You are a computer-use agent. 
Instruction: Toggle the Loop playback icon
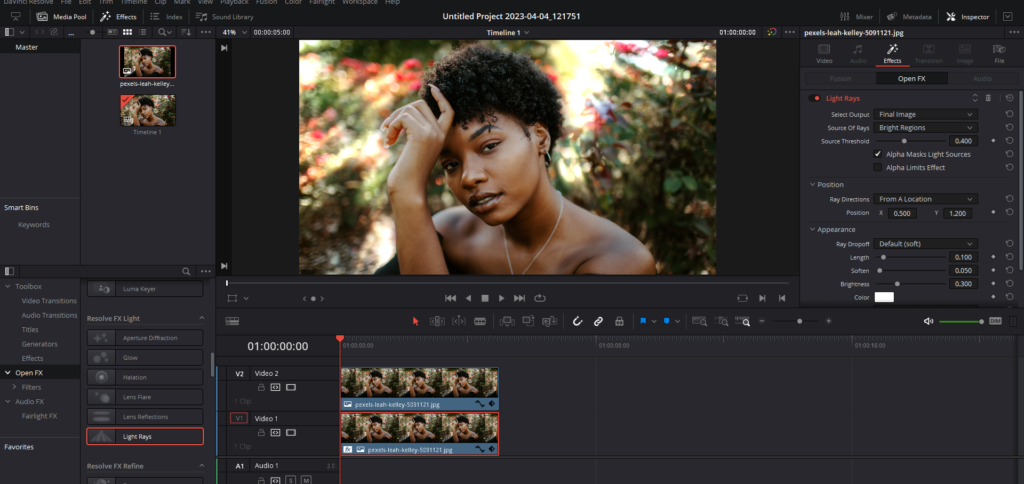click(539, 298)
